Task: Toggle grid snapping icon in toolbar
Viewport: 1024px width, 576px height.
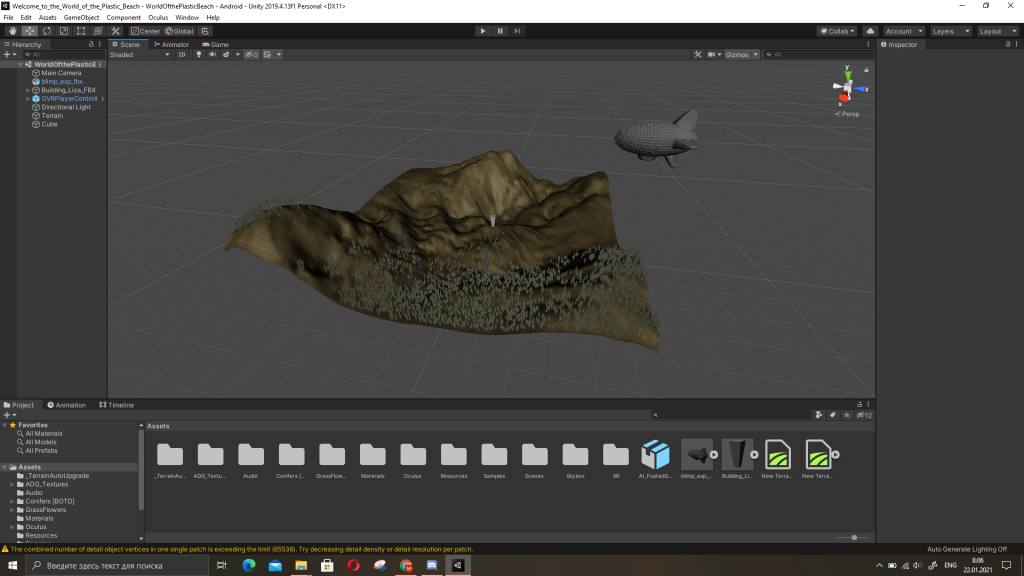Action: 205,31
